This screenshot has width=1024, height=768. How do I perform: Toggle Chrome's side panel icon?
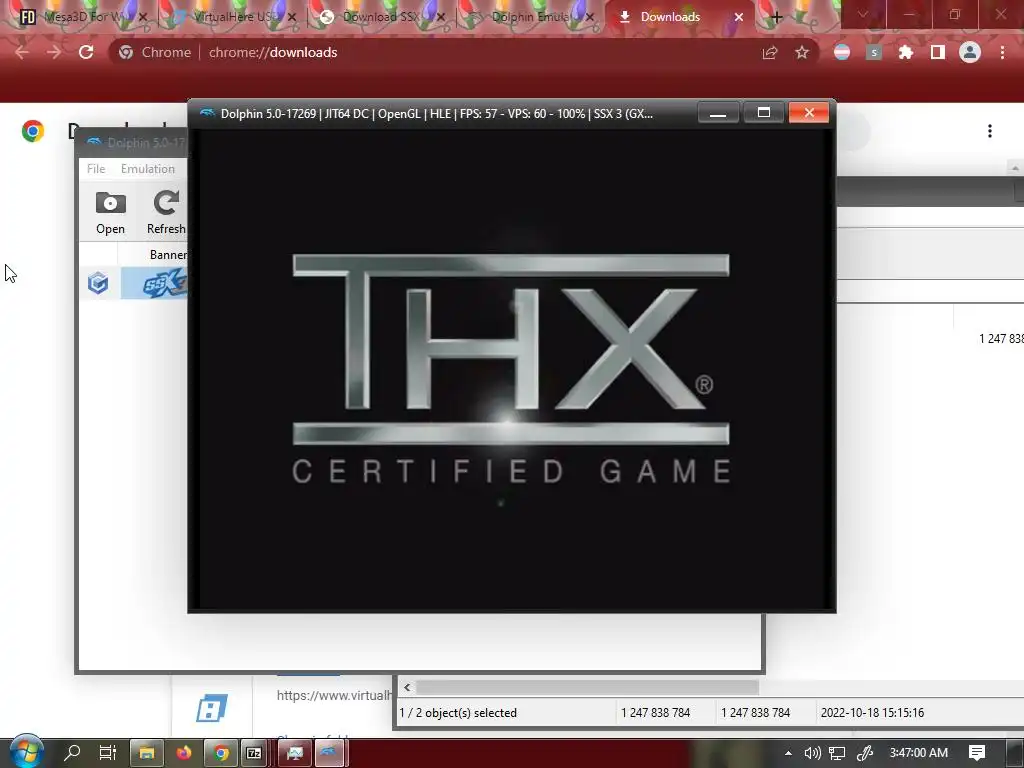938,52
